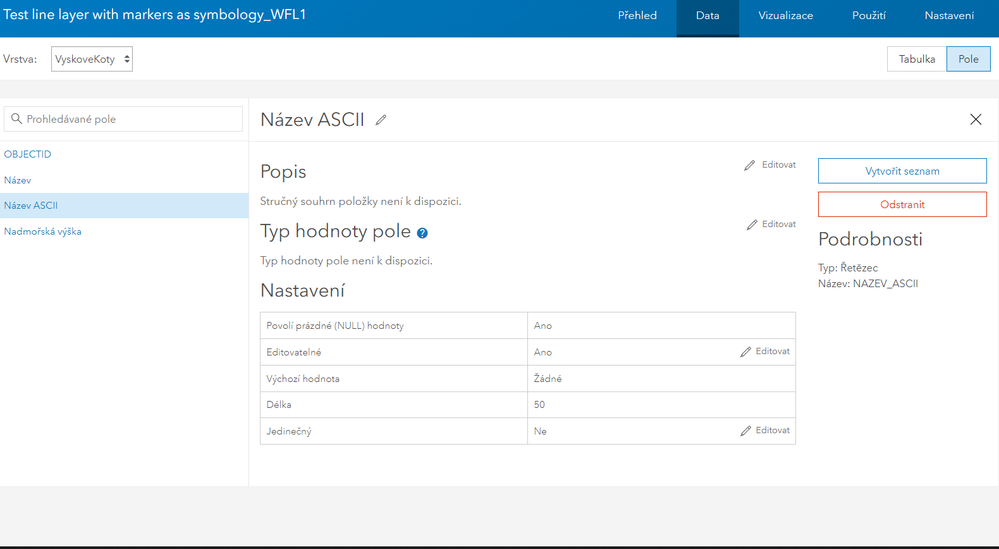Image resolution: width=999 pixels, height=549 pixels.
Task: Click the pencil icon beside Název ASCII title
Action: tap(381, 120)
